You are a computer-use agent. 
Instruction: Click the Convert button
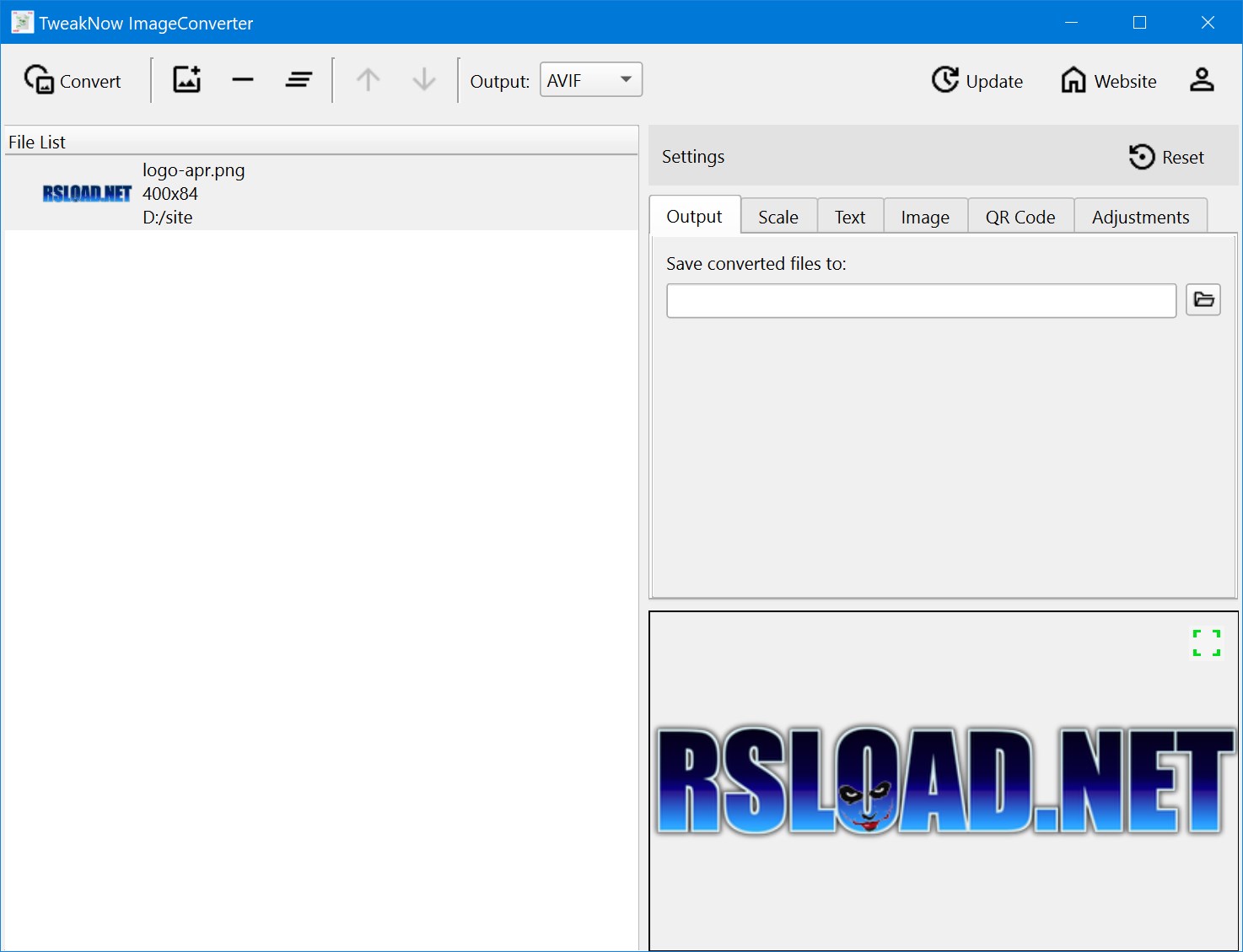click(73, 81)
